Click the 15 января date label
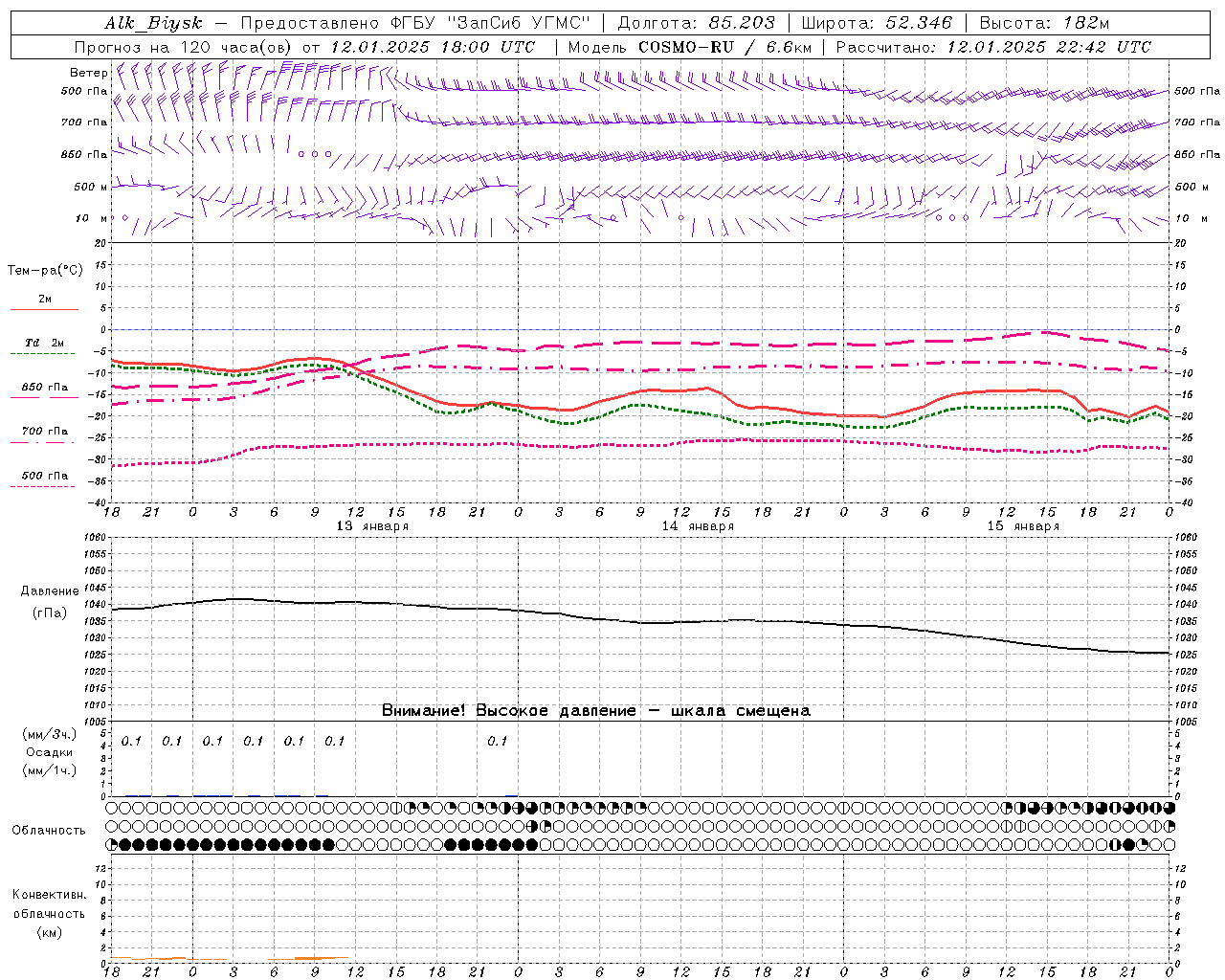The height and width of the screenshot is (980, 1225). click(1023, 526)
